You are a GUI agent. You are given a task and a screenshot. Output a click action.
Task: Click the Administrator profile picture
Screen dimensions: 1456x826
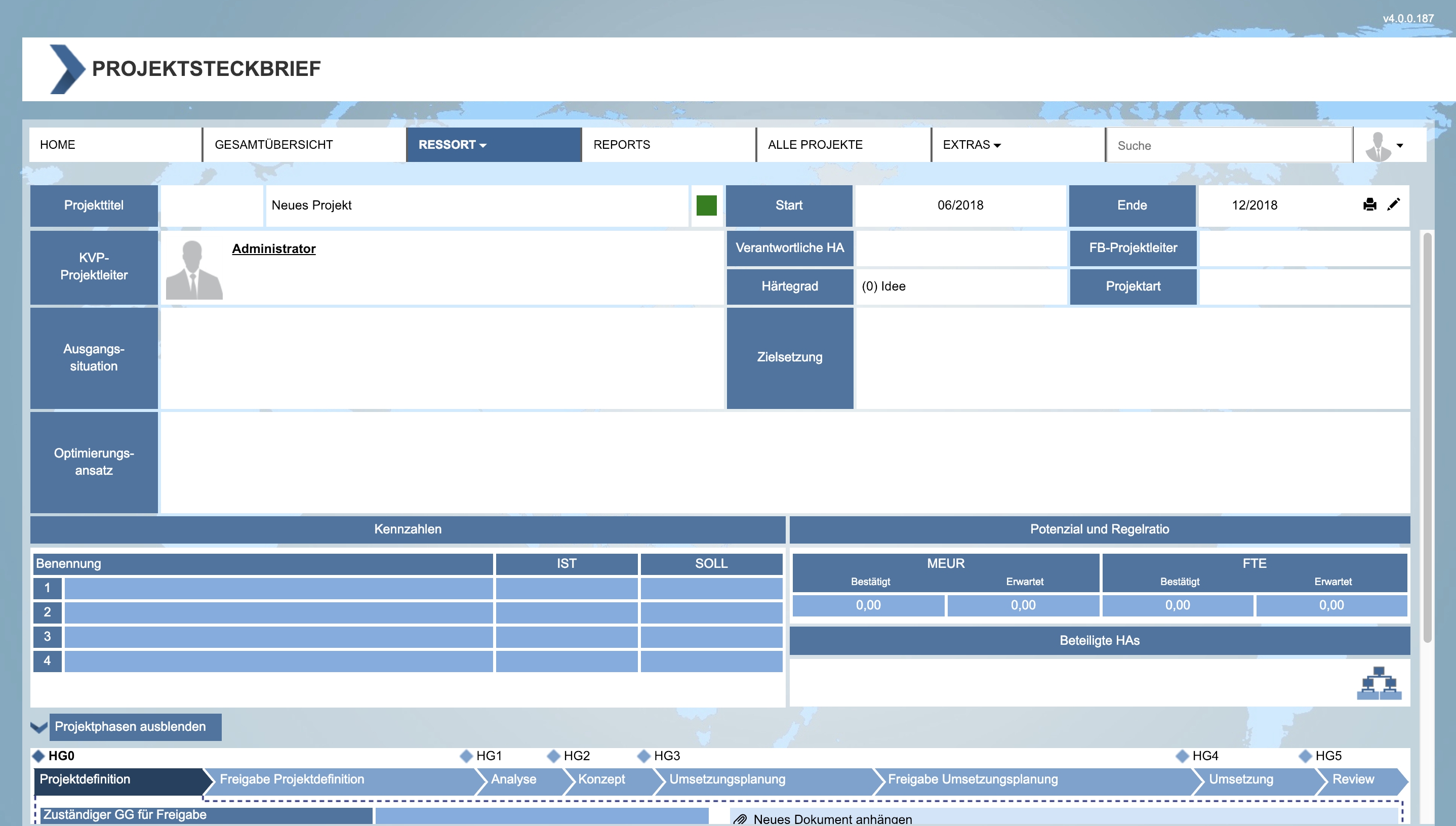click(193, 269)
